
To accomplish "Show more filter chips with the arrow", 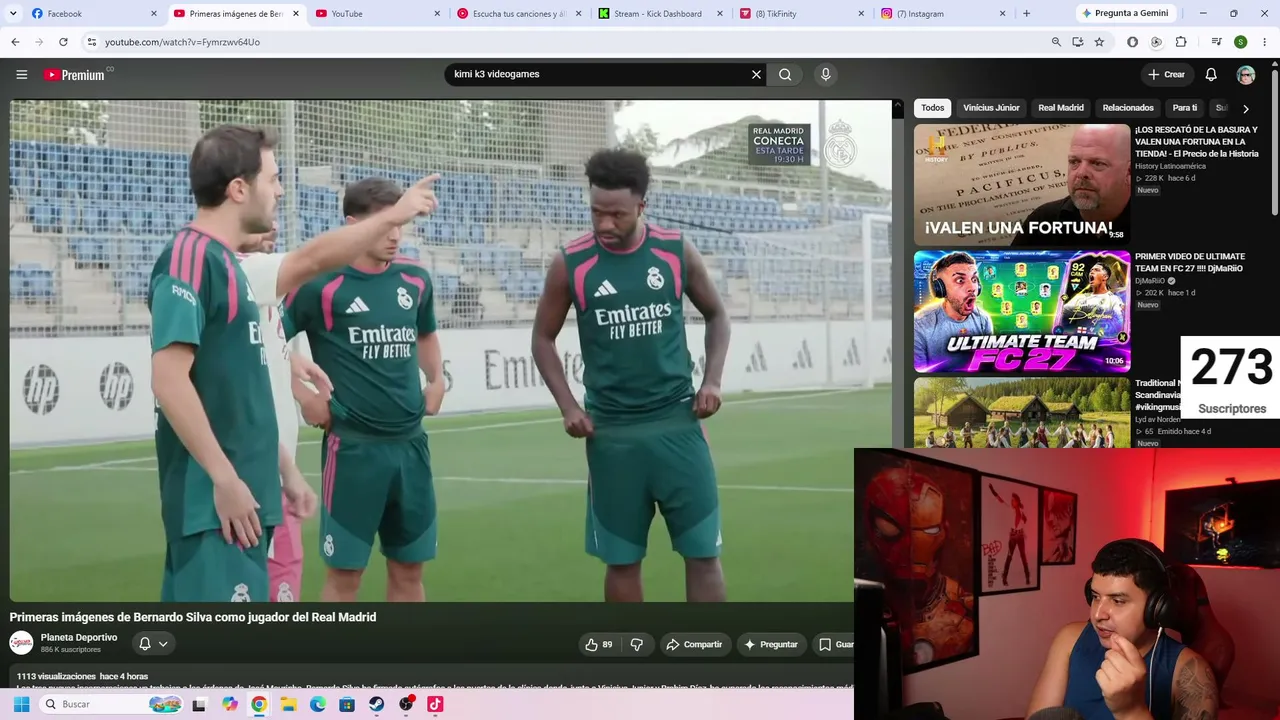I will (x=1245, y=108).
